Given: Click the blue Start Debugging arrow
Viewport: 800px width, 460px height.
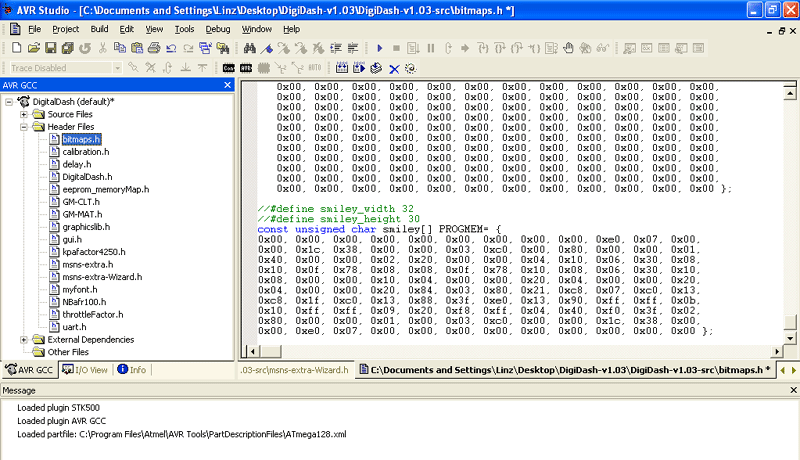Looking at the screenshot, I should click(379, 48).
